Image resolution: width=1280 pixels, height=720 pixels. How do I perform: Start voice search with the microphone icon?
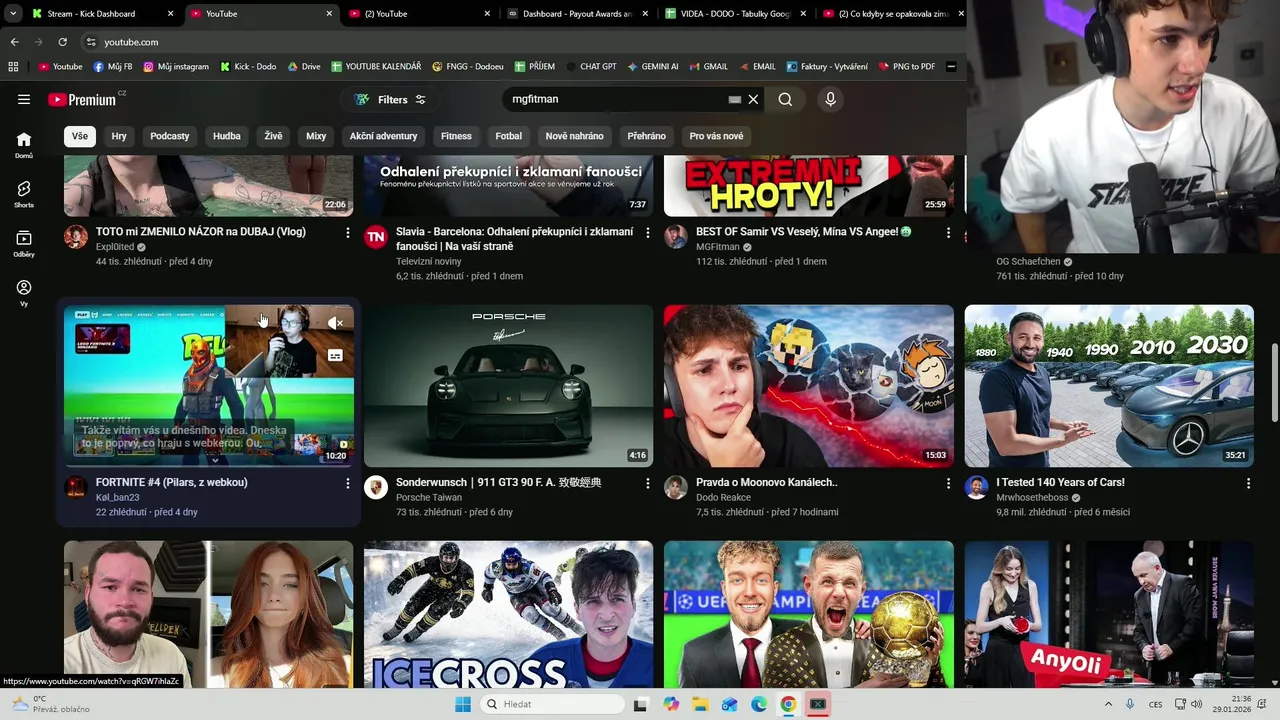pos(830,99)
